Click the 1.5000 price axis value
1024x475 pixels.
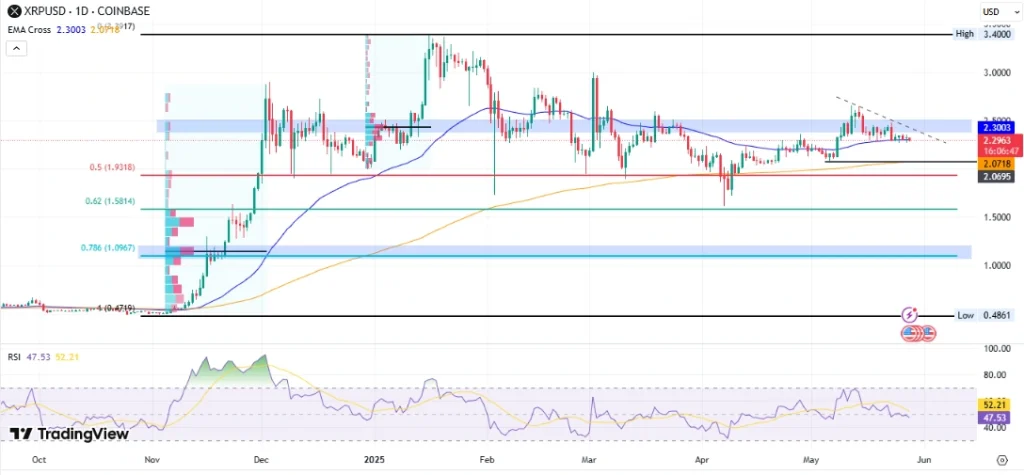(x=995, y=217)
